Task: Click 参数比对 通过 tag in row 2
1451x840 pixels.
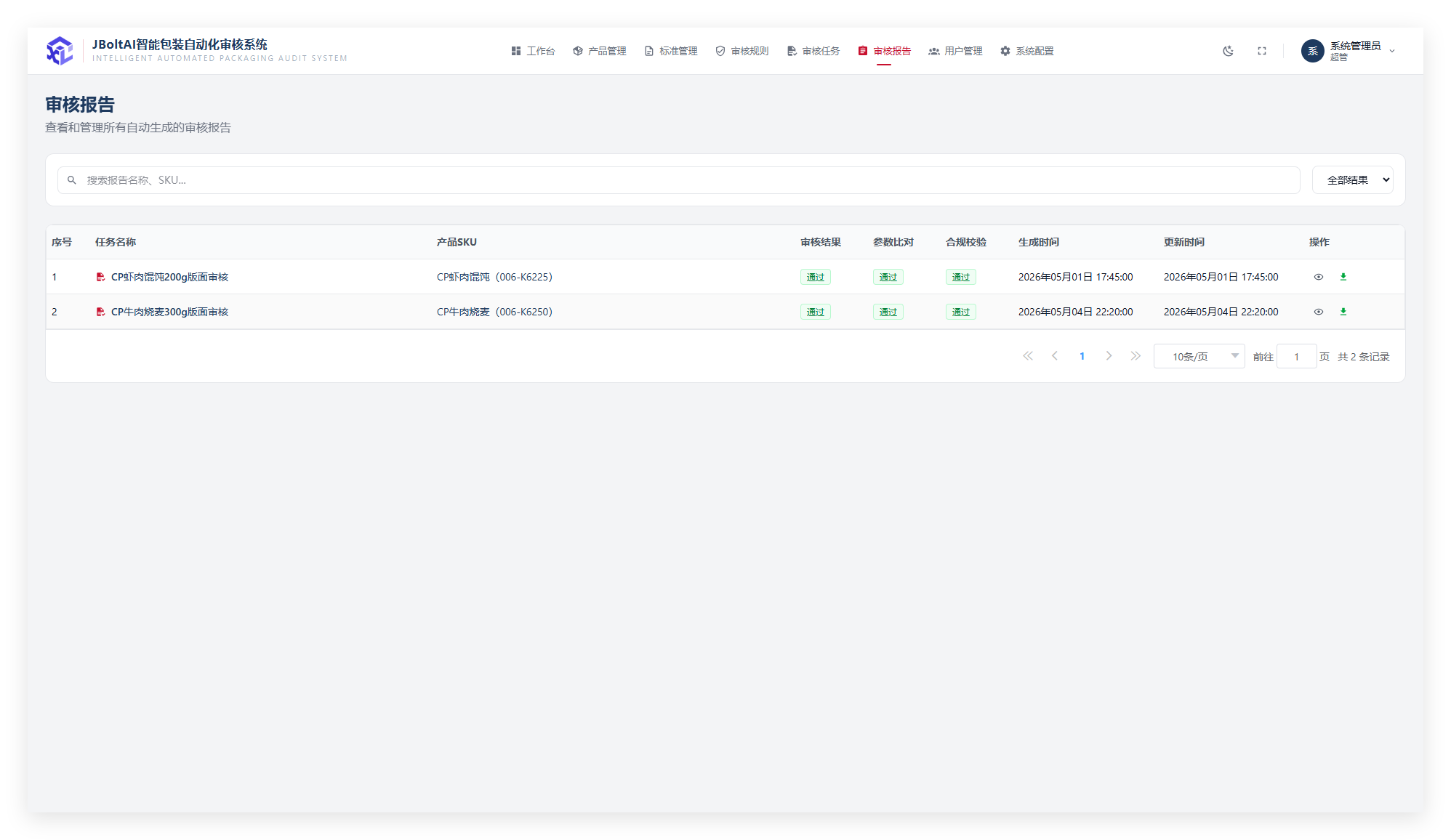Action: (888, 312)
